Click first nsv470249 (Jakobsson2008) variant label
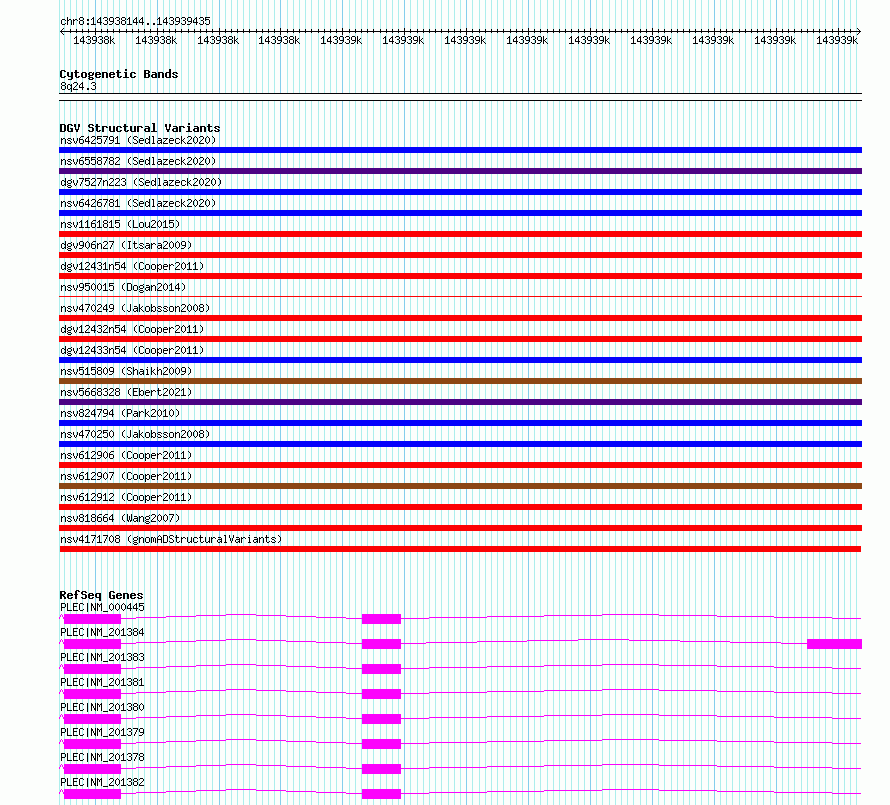 click(135, 308)
